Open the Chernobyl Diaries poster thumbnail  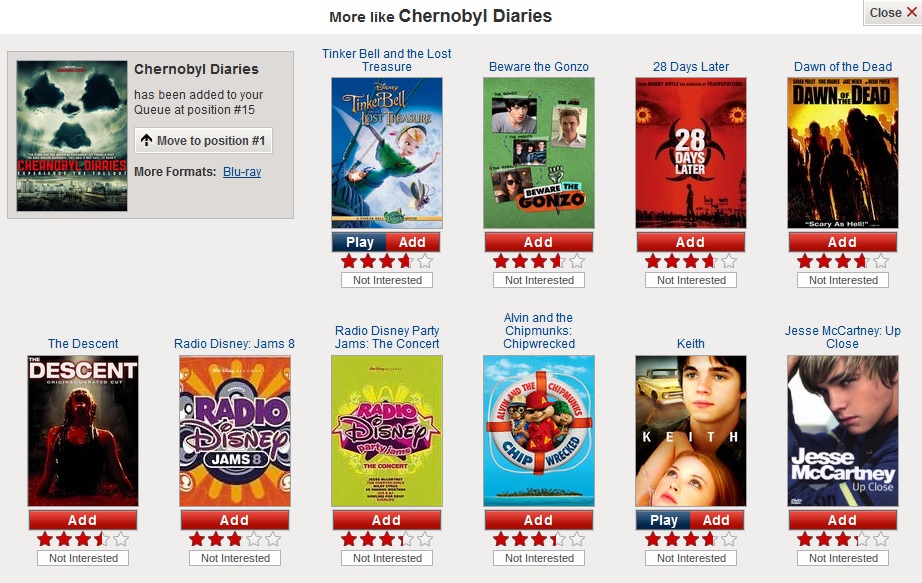pos(72,136)
